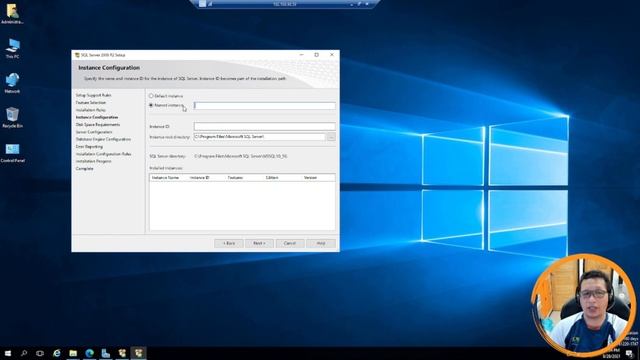This screenshot has width=640, height=360.
Task: Select Feature Selection step
Action: coord(91,102)
